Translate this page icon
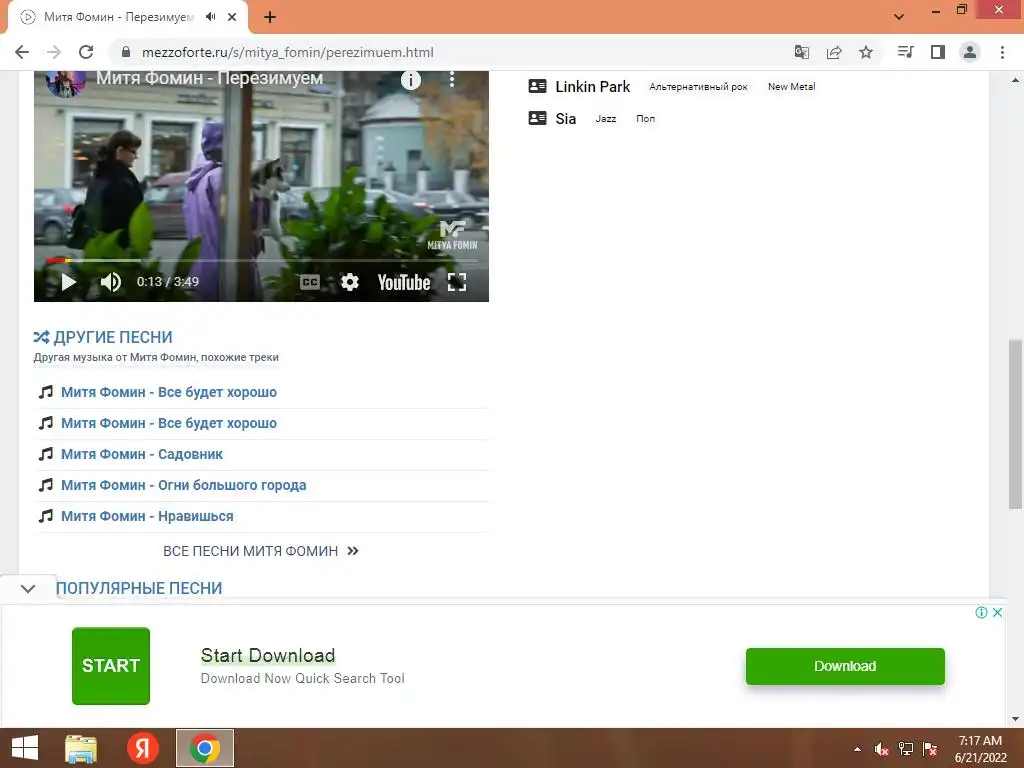Image resolution: width=1024 pixels, height=768 pixels. click(x=802, y=52)
